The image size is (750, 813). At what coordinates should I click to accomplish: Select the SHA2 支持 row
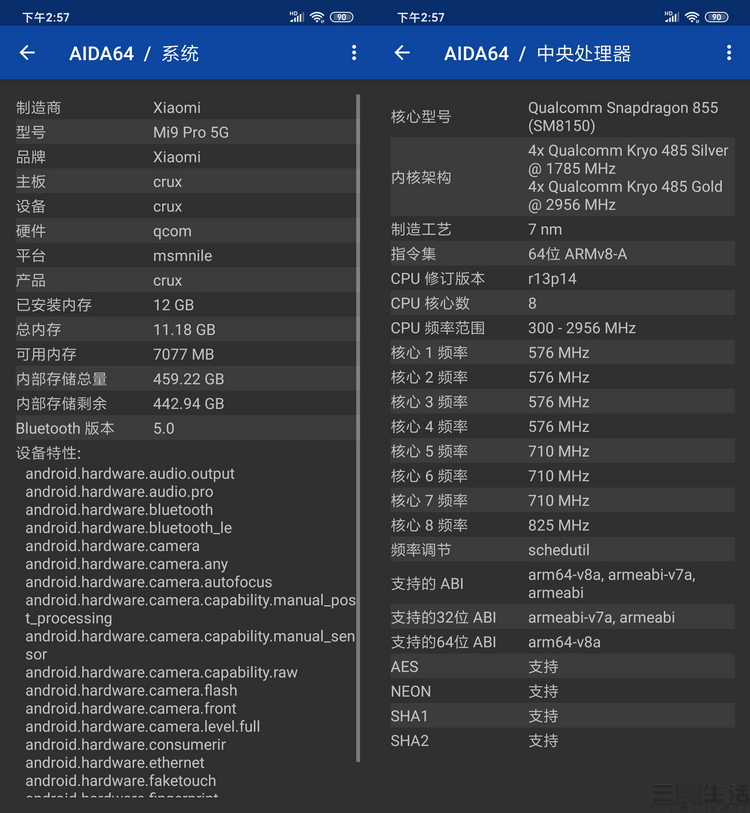pyautogui.click(x=563, y=740)
